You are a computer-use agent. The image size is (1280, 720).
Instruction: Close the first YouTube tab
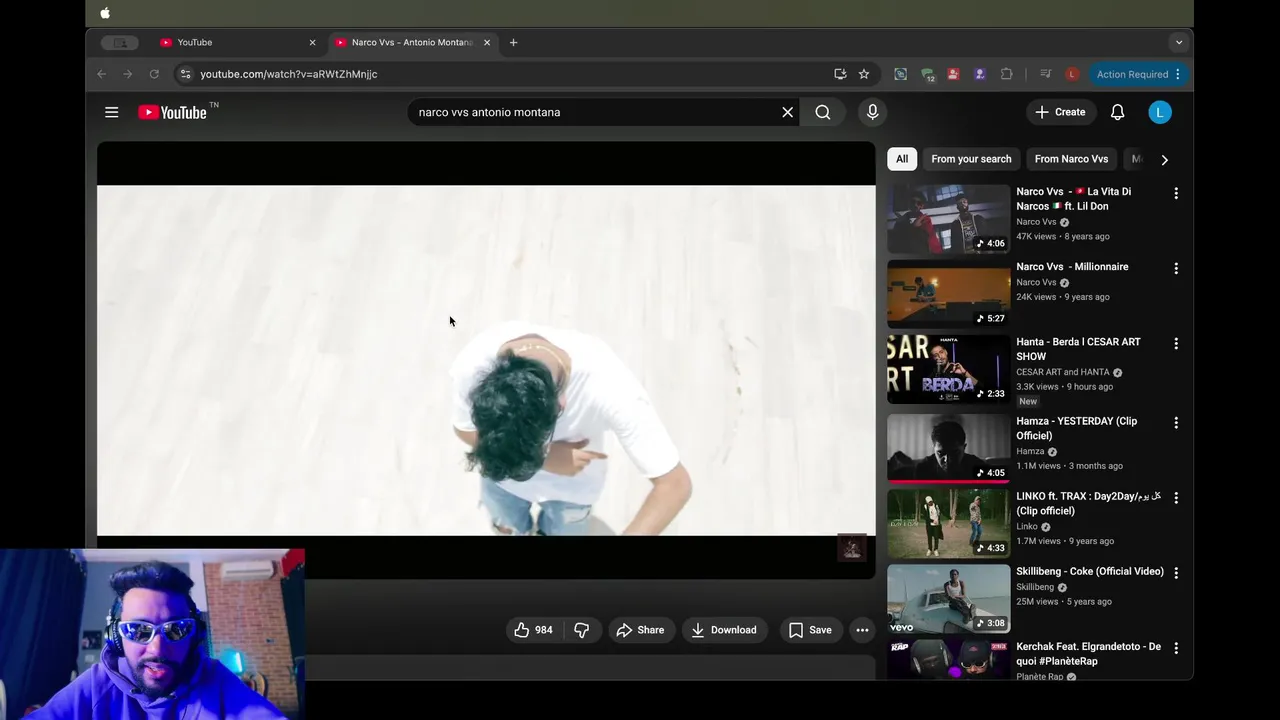(x=312, y=42)
